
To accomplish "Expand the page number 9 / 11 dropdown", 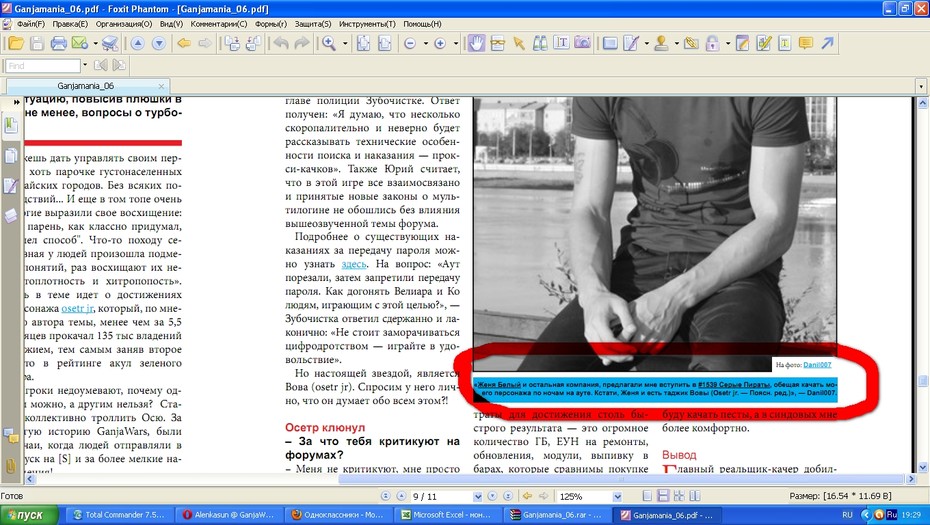I will [477, 497].
